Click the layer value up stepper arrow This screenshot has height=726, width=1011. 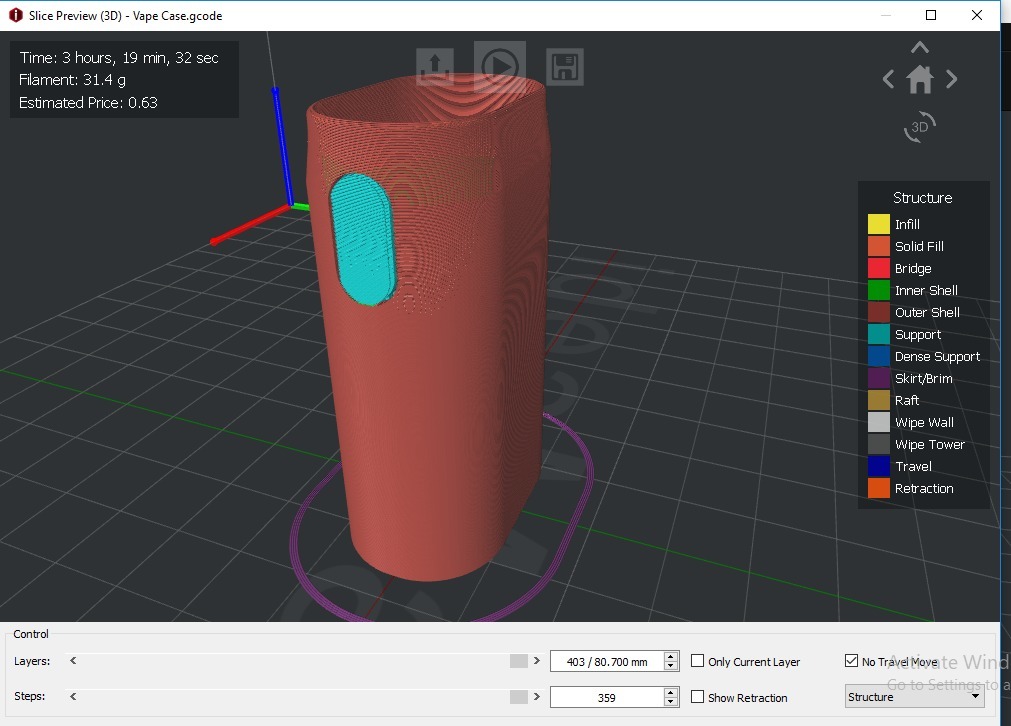click(x=671, y=656)
